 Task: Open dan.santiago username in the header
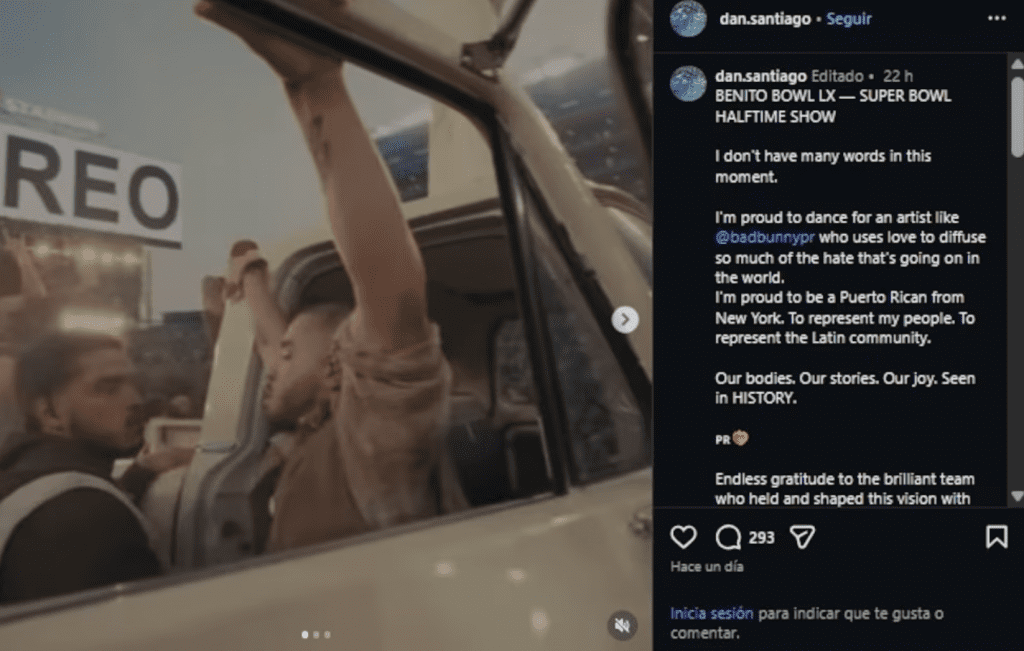pos(765,19)
